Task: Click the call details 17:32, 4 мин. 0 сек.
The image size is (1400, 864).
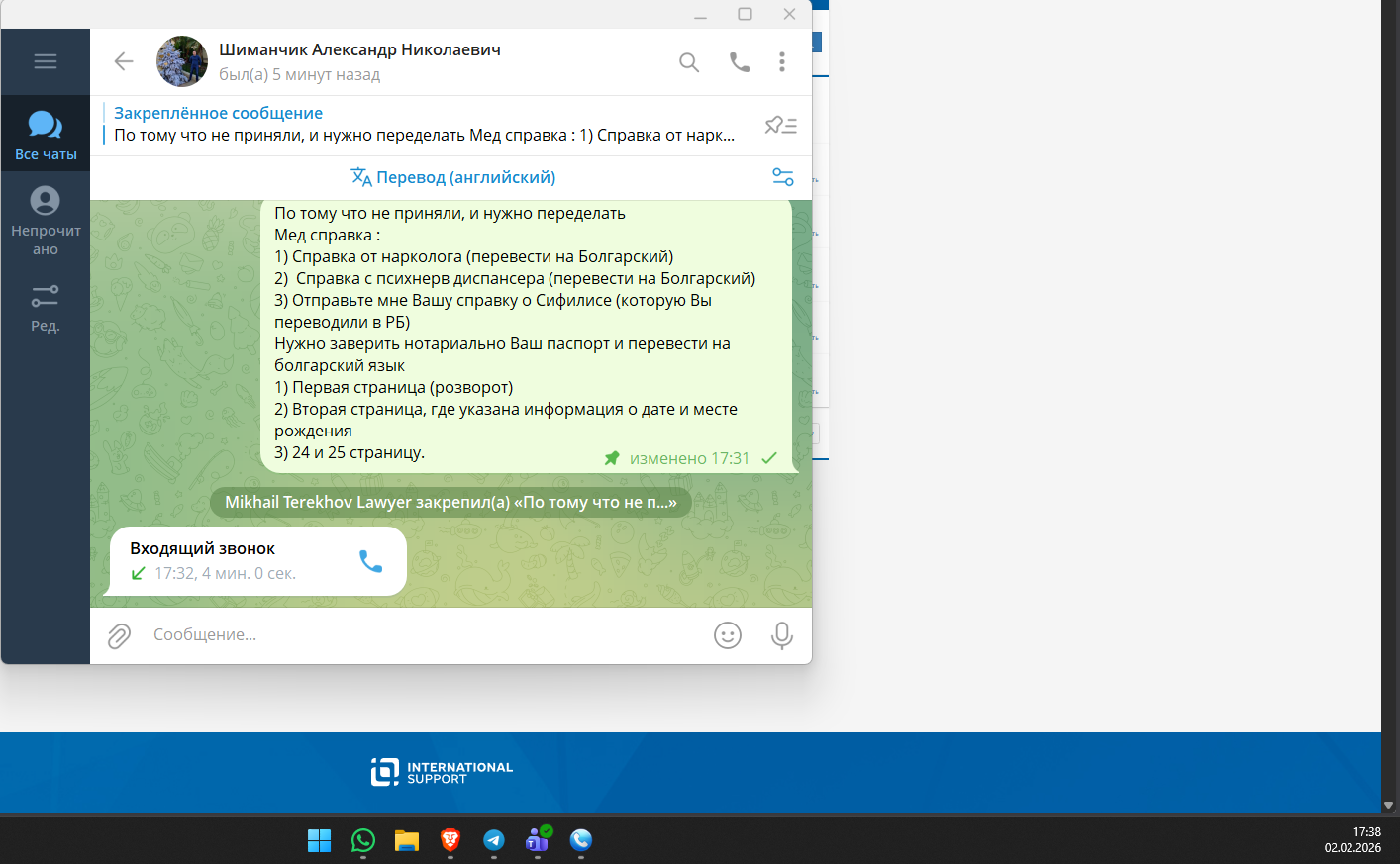Action: click(225, 573)
